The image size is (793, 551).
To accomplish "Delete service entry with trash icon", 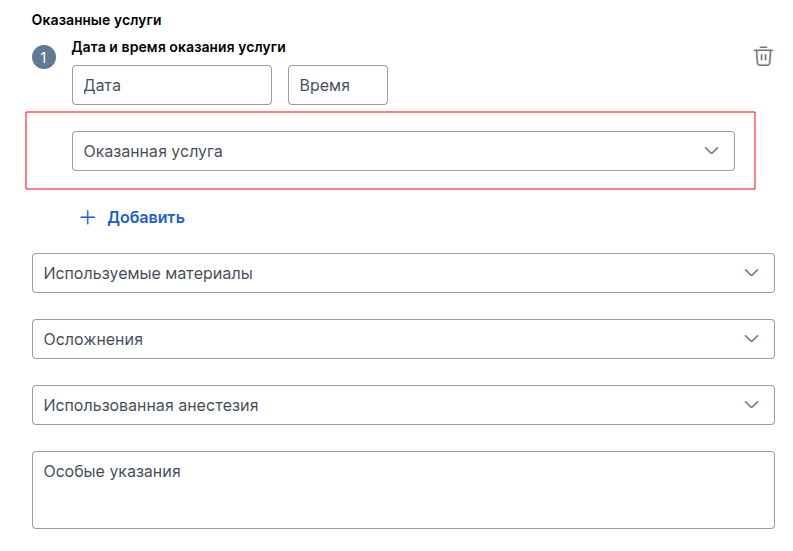I will click(763, 56).
